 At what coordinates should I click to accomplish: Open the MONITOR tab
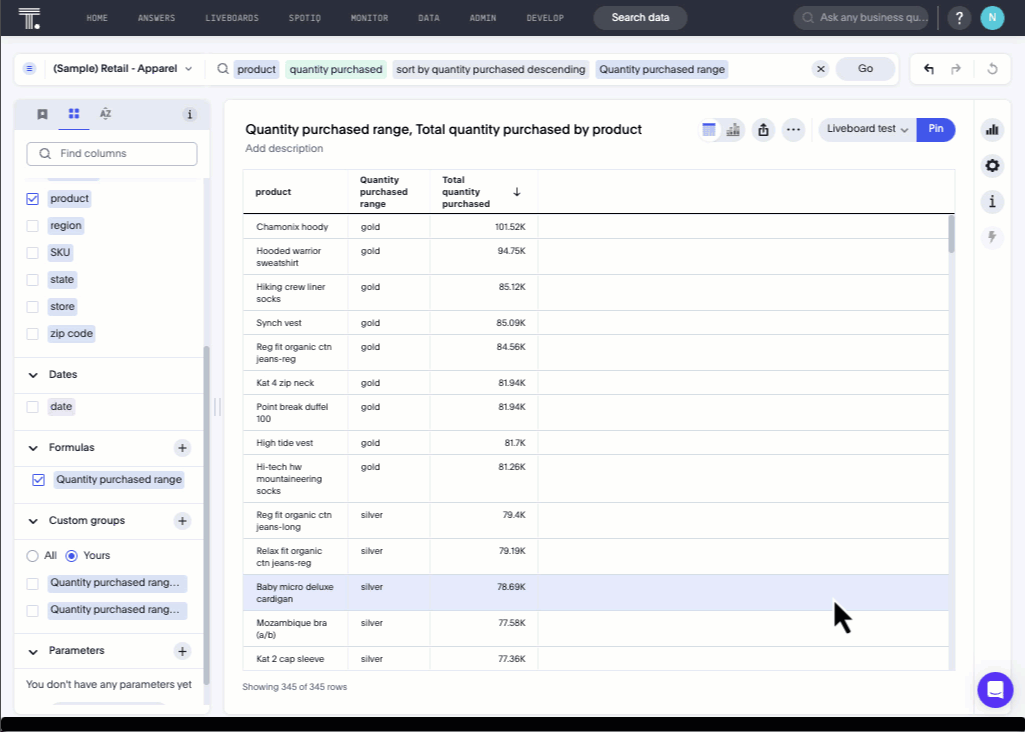(x=369, y=17)
